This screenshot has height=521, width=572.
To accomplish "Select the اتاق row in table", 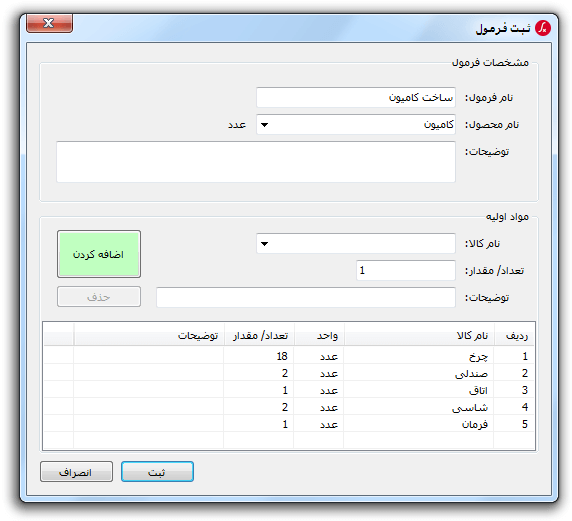I will pos(289,390).
